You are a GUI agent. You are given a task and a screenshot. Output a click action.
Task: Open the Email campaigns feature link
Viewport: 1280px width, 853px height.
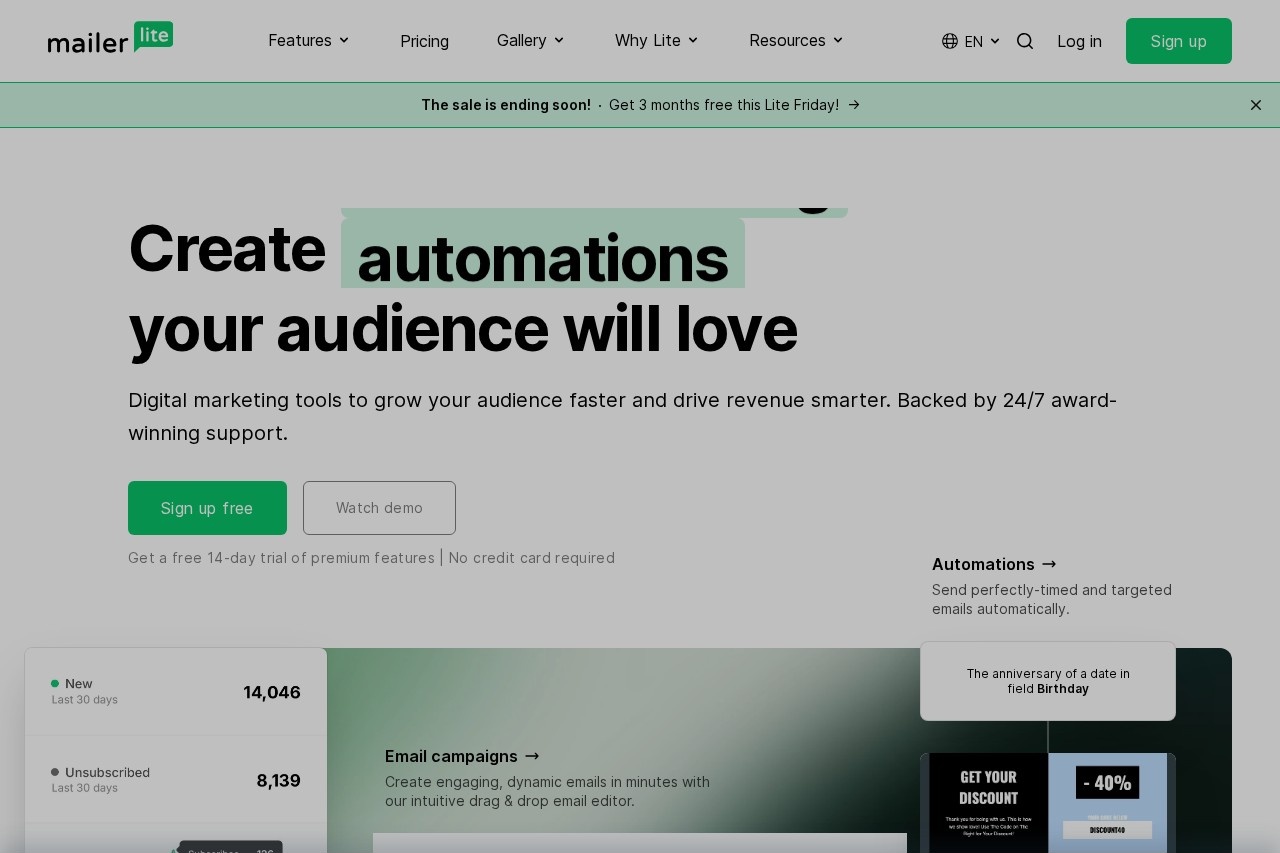(462, 756)
